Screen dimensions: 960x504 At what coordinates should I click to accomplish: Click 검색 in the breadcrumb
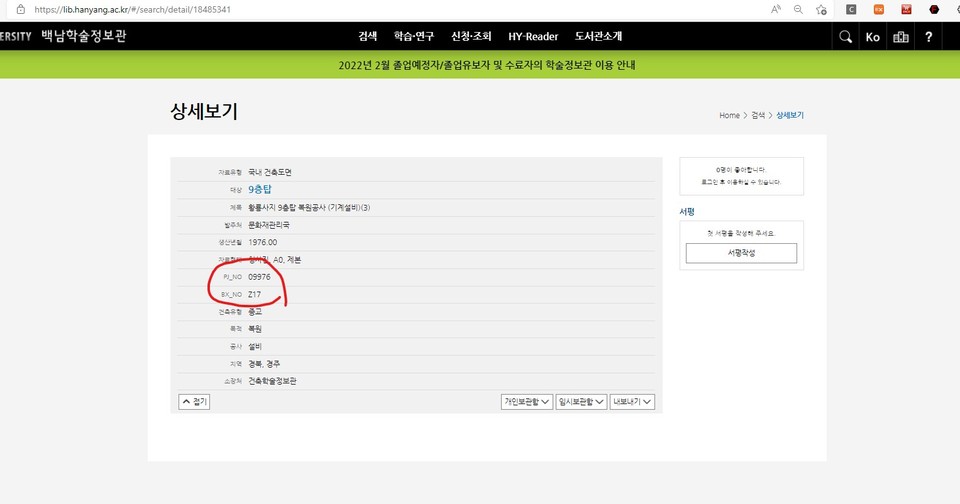point(758,115)
